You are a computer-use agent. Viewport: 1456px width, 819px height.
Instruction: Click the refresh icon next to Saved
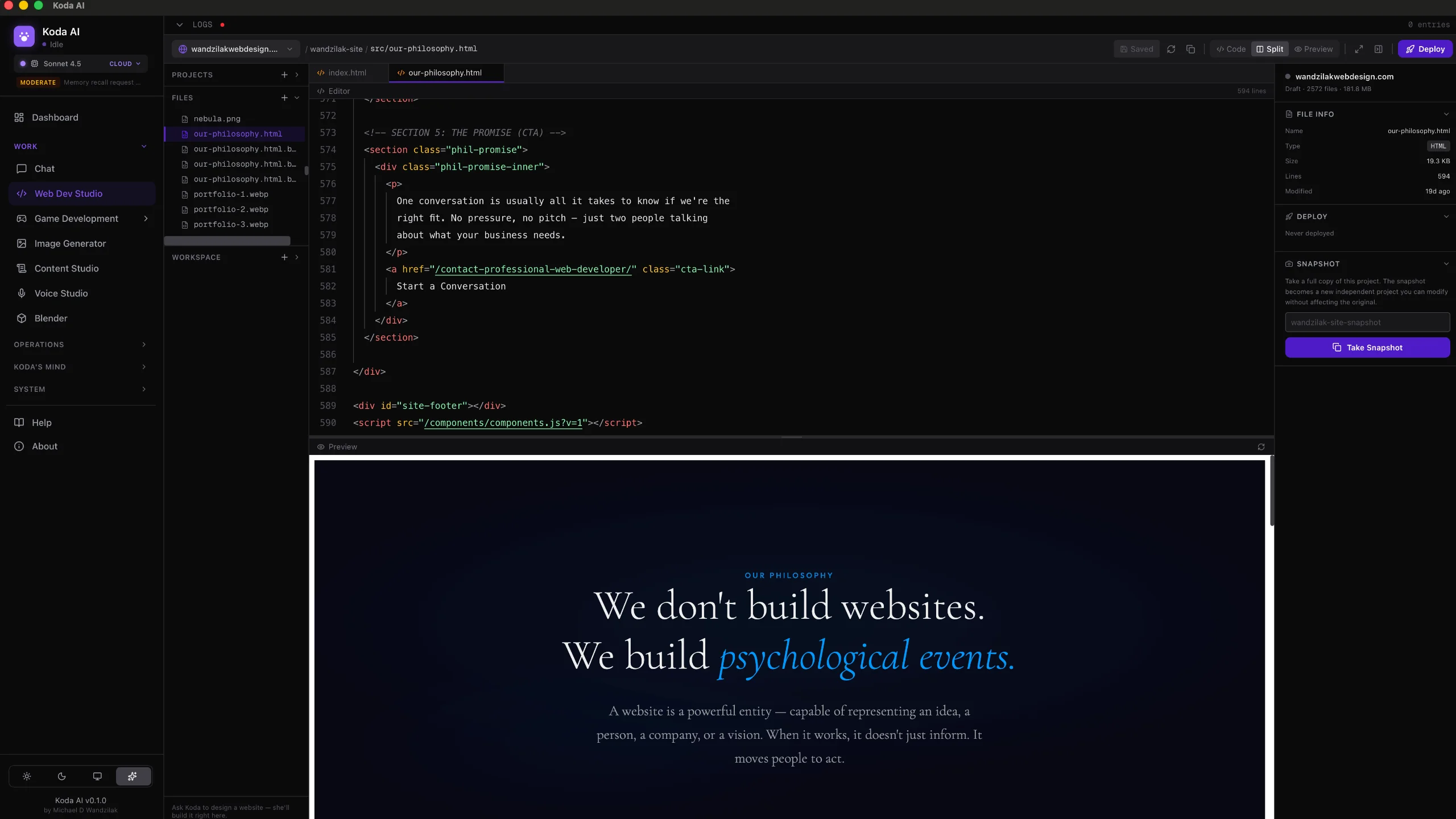1171,49
